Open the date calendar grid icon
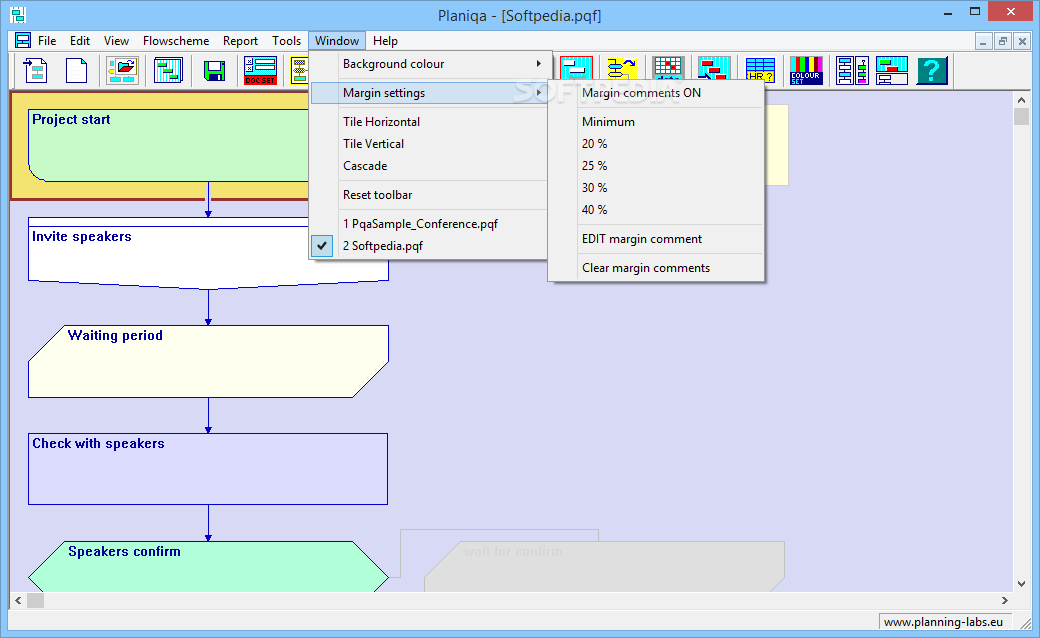The height and width of the screenshot is (638, 1040). [x=668, y=70]
